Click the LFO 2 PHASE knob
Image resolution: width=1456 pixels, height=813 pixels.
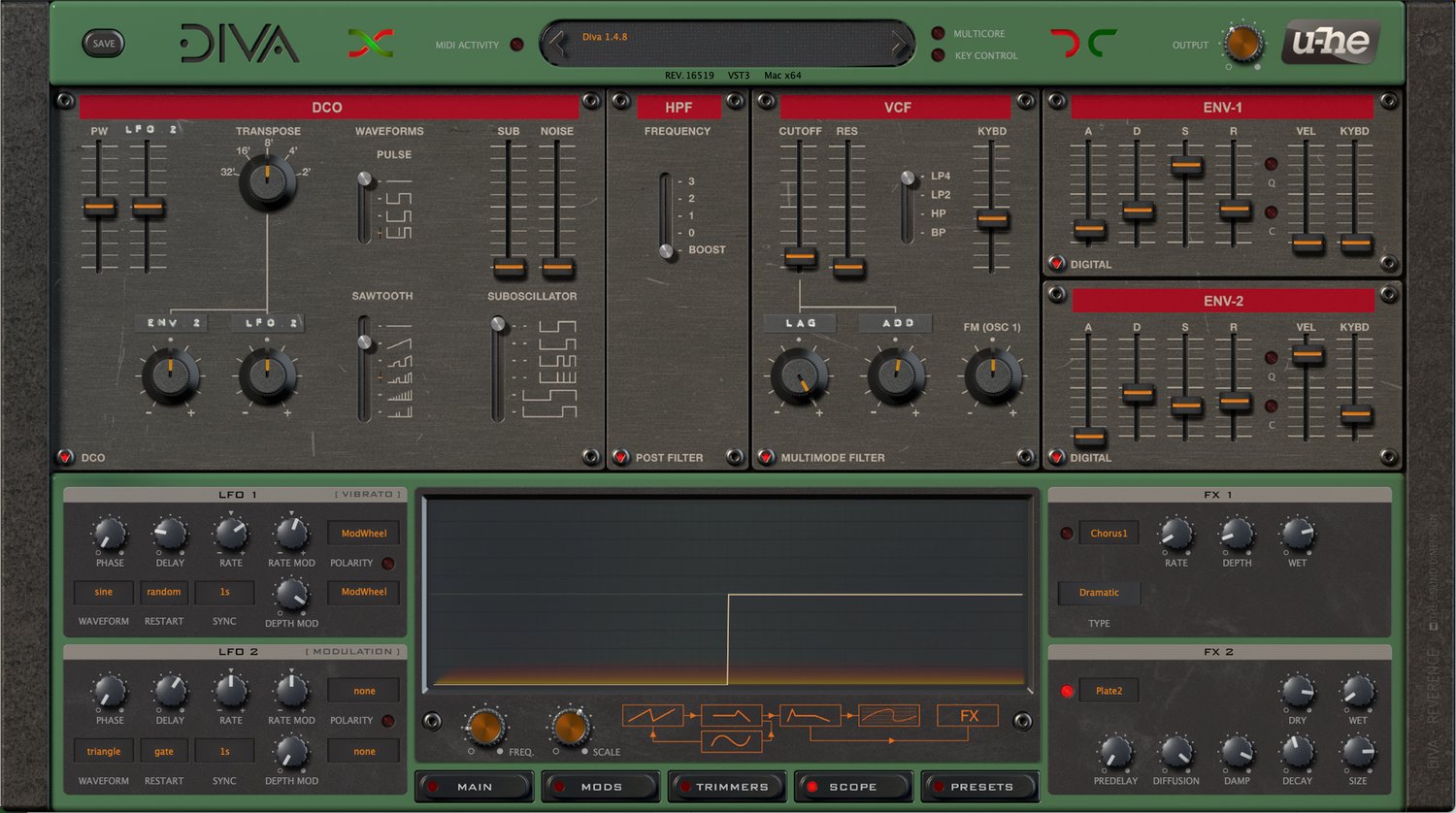pos(109,691)
